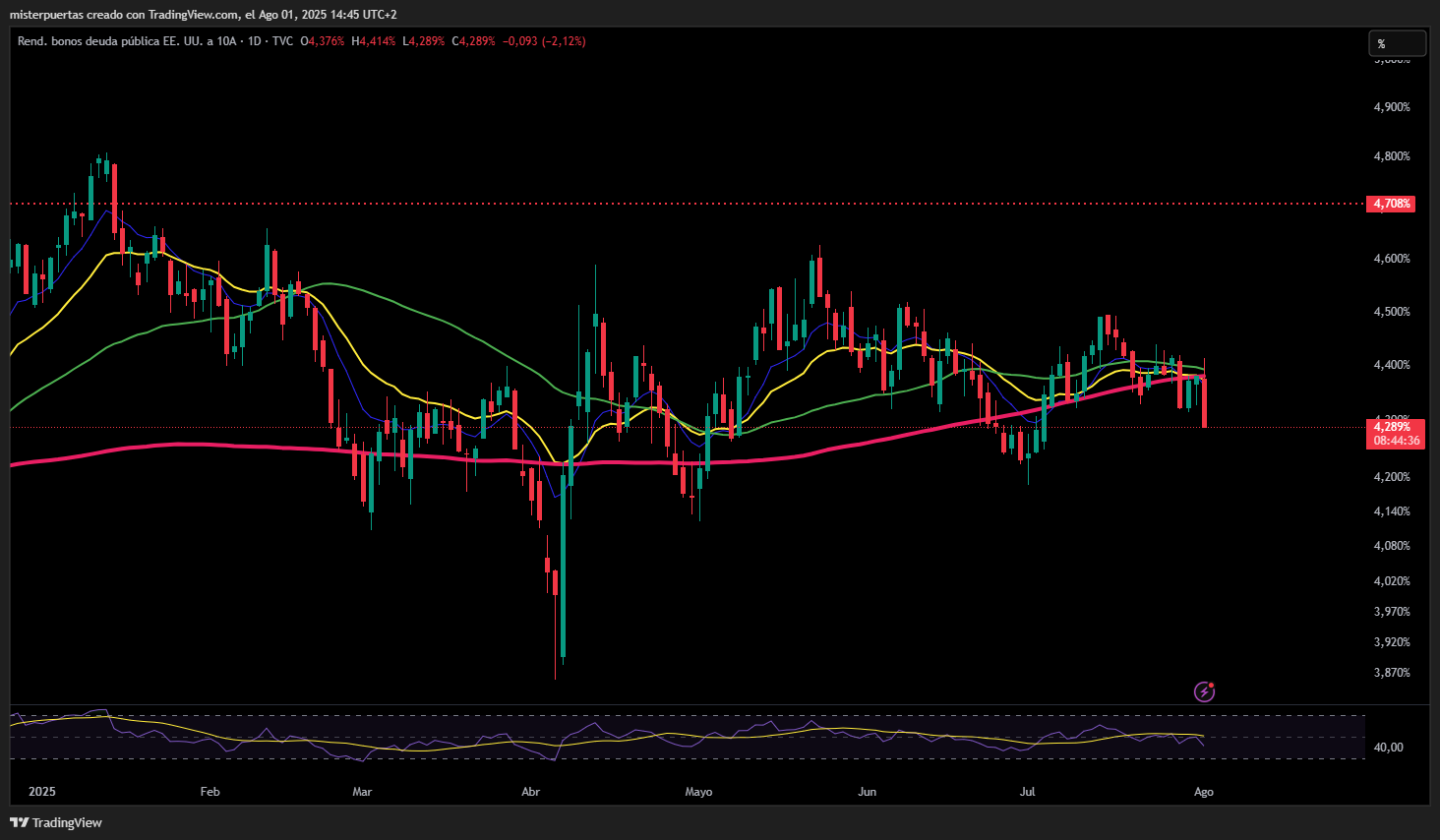The height and width of the screenshot is (840, 1440).
Task: Click the 4,900% tick on price scale
Action: click(x=1391, y=107)
